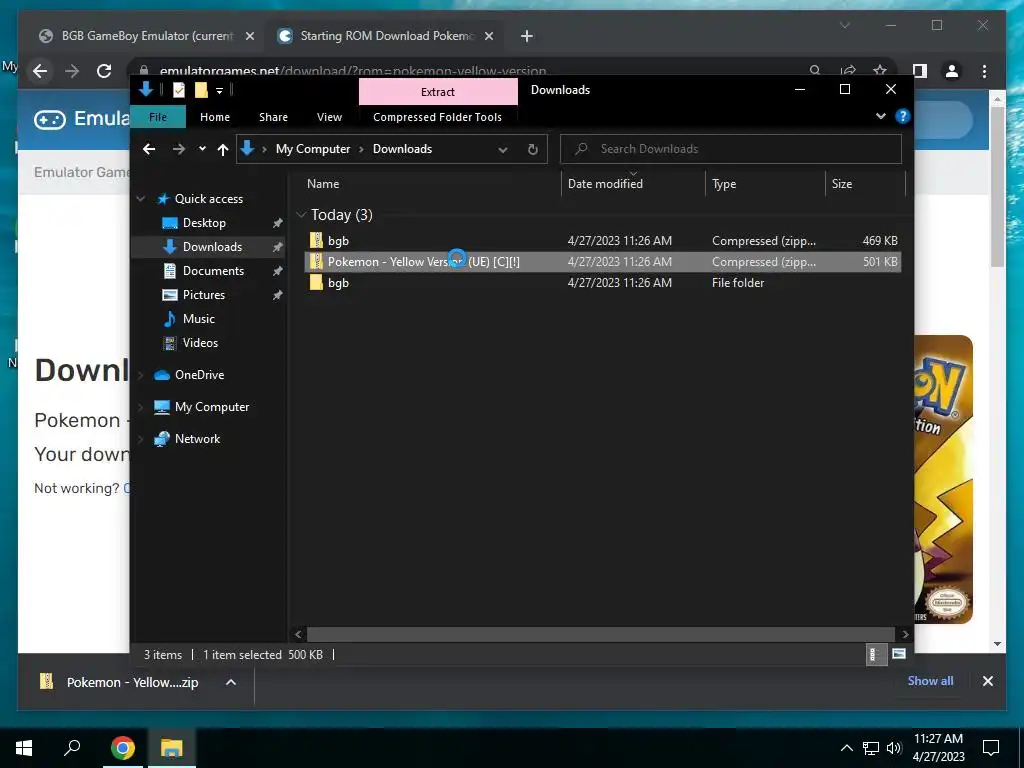Select the bgb compressed zip file
1024x768 pixels.
[602, 241]
